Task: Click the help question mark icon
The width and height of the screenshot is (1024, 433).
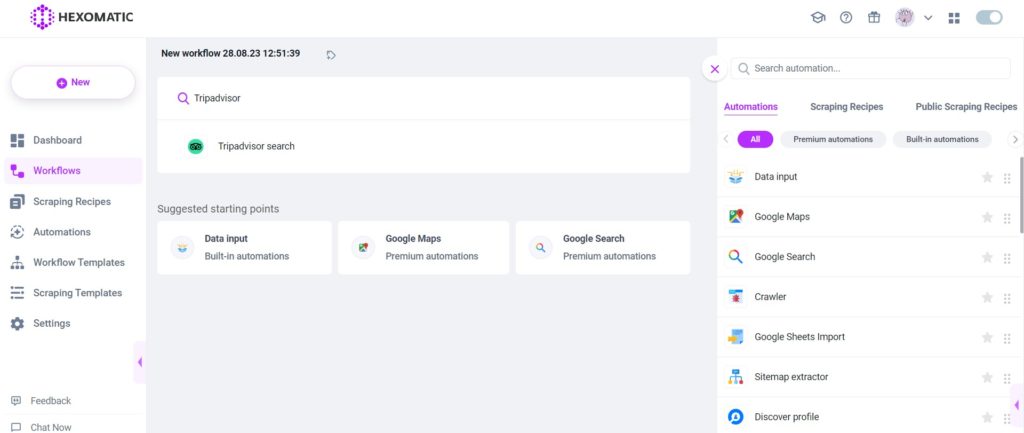Action: click(846, 18)
